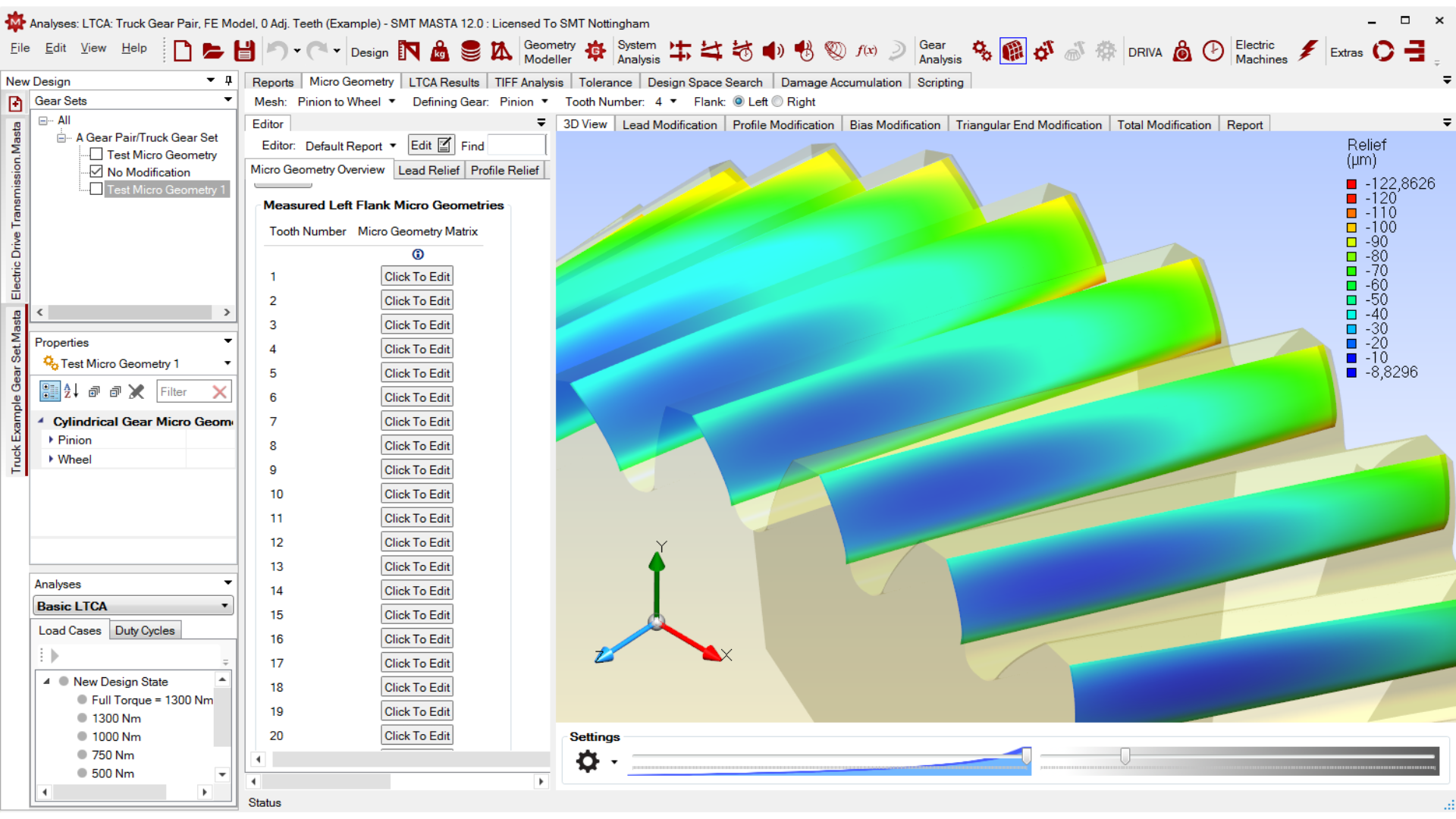Click Click To Edit for tooth 16
Viewport: 1456px width, 819px height.
[417, 639]
